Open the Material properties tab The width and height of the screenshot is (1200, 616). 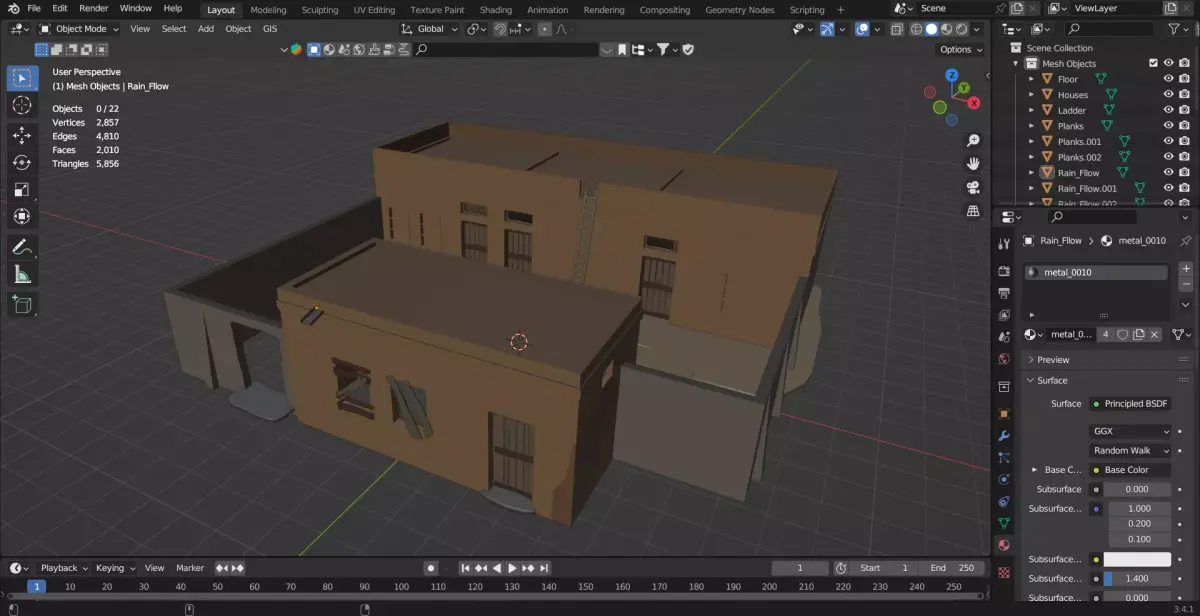(x=1004, y=545)
